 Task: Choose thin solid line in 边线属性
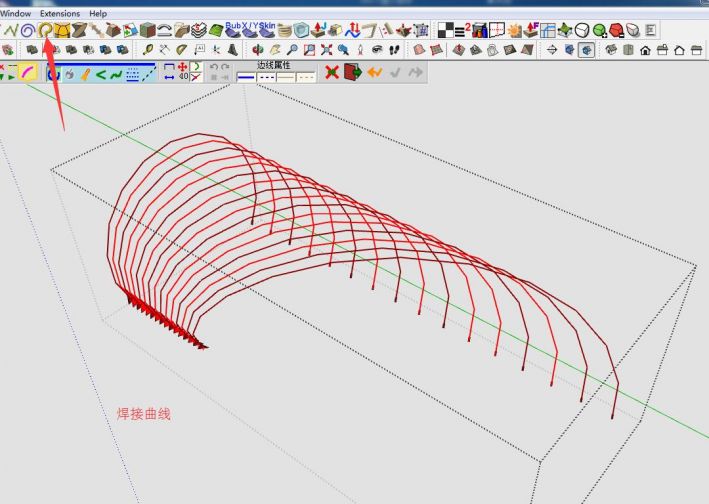[x=286, y=77]
